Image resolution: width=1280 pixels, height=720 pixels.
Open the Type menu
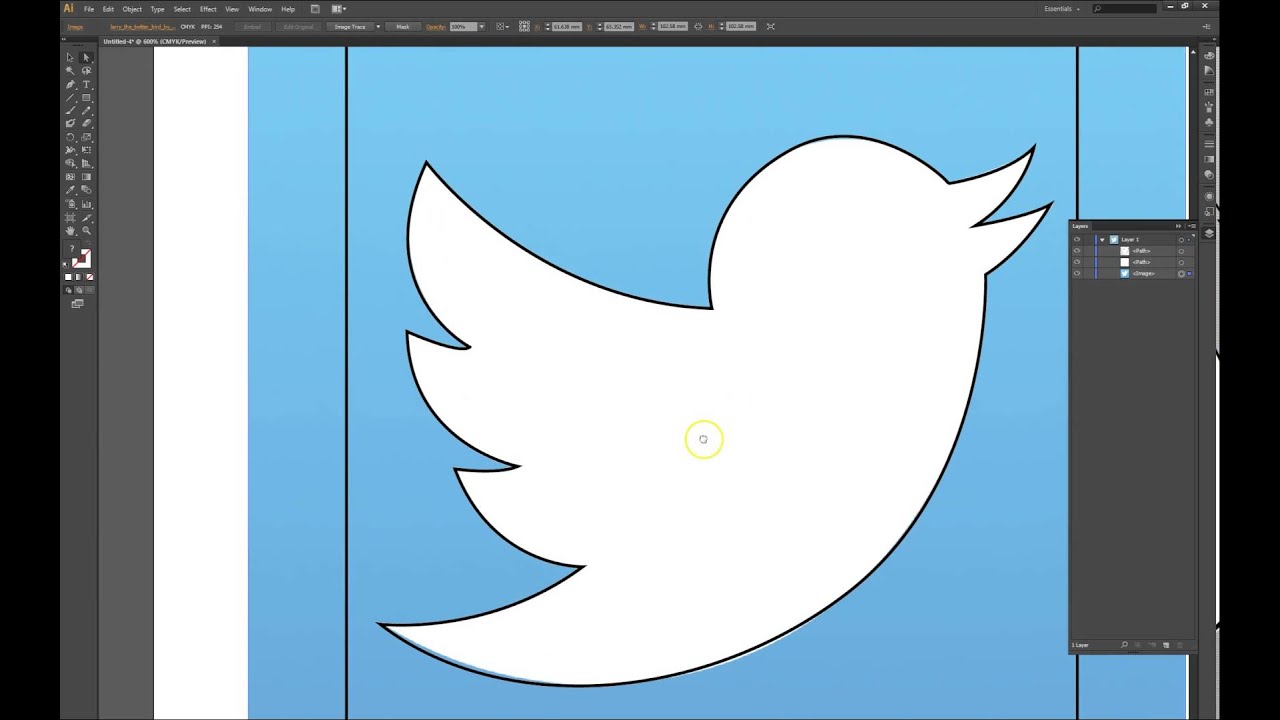click(157, 9)
